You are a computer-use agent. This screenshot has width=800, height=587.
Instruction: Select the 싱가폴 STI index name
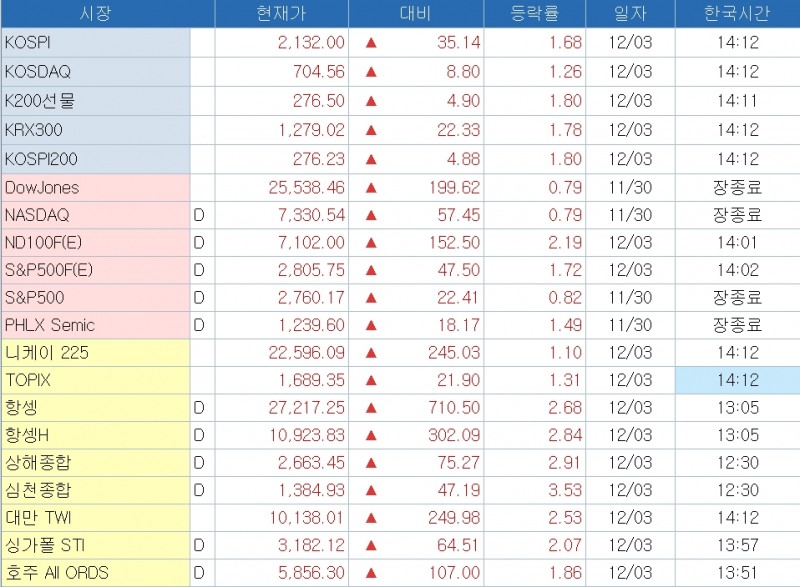45,546
